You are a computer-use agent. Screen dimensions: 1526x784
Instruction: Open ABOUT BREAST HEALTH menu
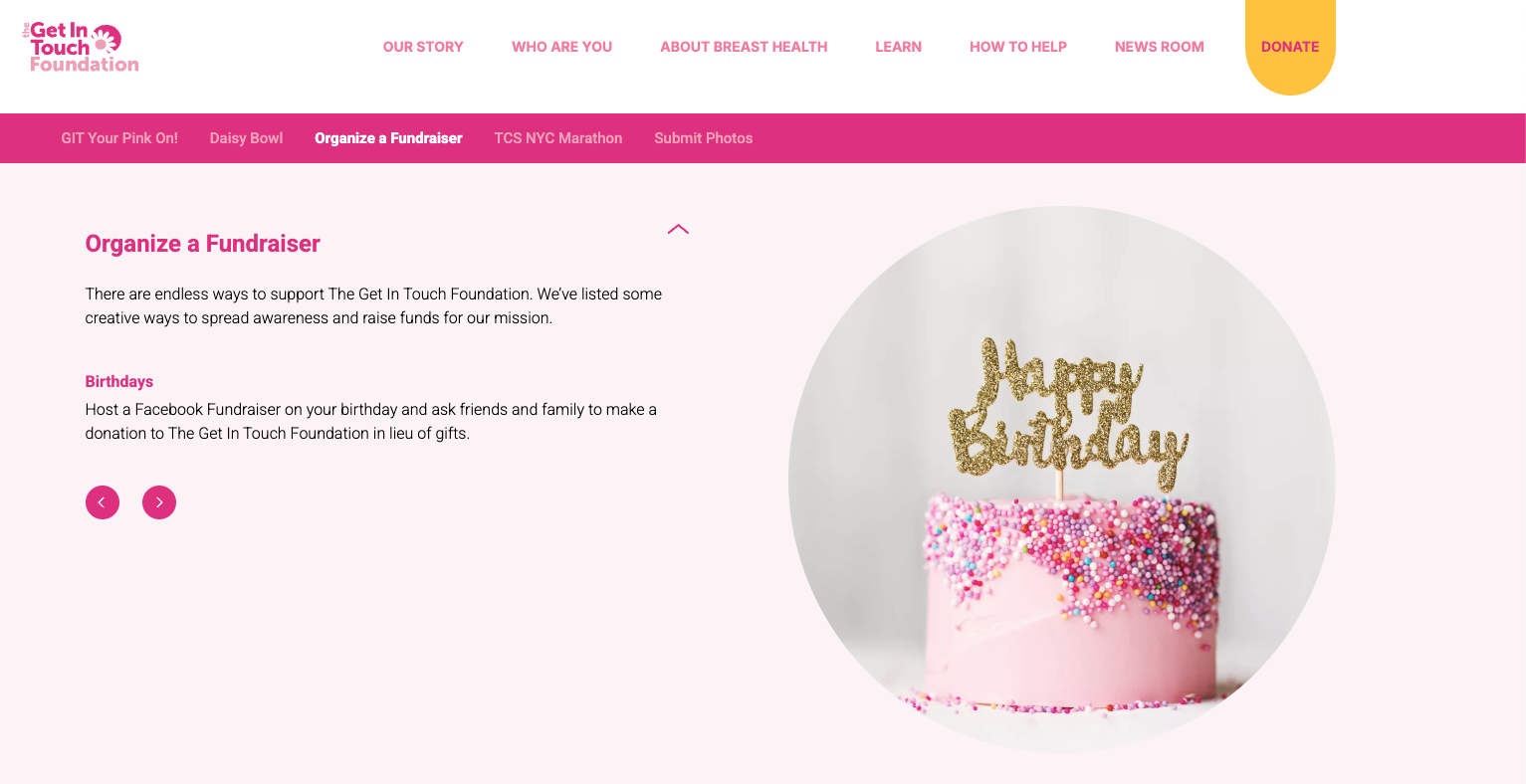tap(744, 47)
